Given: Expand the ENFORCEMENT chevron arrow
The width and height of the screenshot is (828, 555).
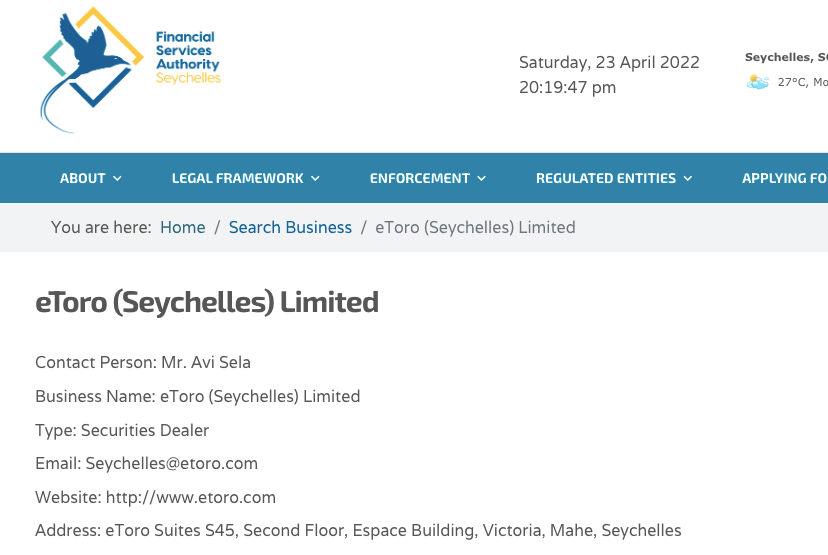Looking at the screenshot, I should pos(482,178).
